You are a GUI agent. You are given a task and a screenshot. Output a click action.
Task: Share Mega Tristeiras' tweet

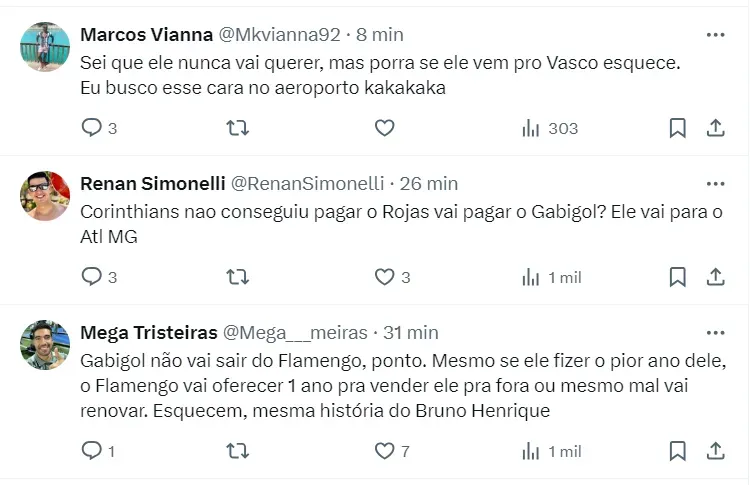[715, 451]
